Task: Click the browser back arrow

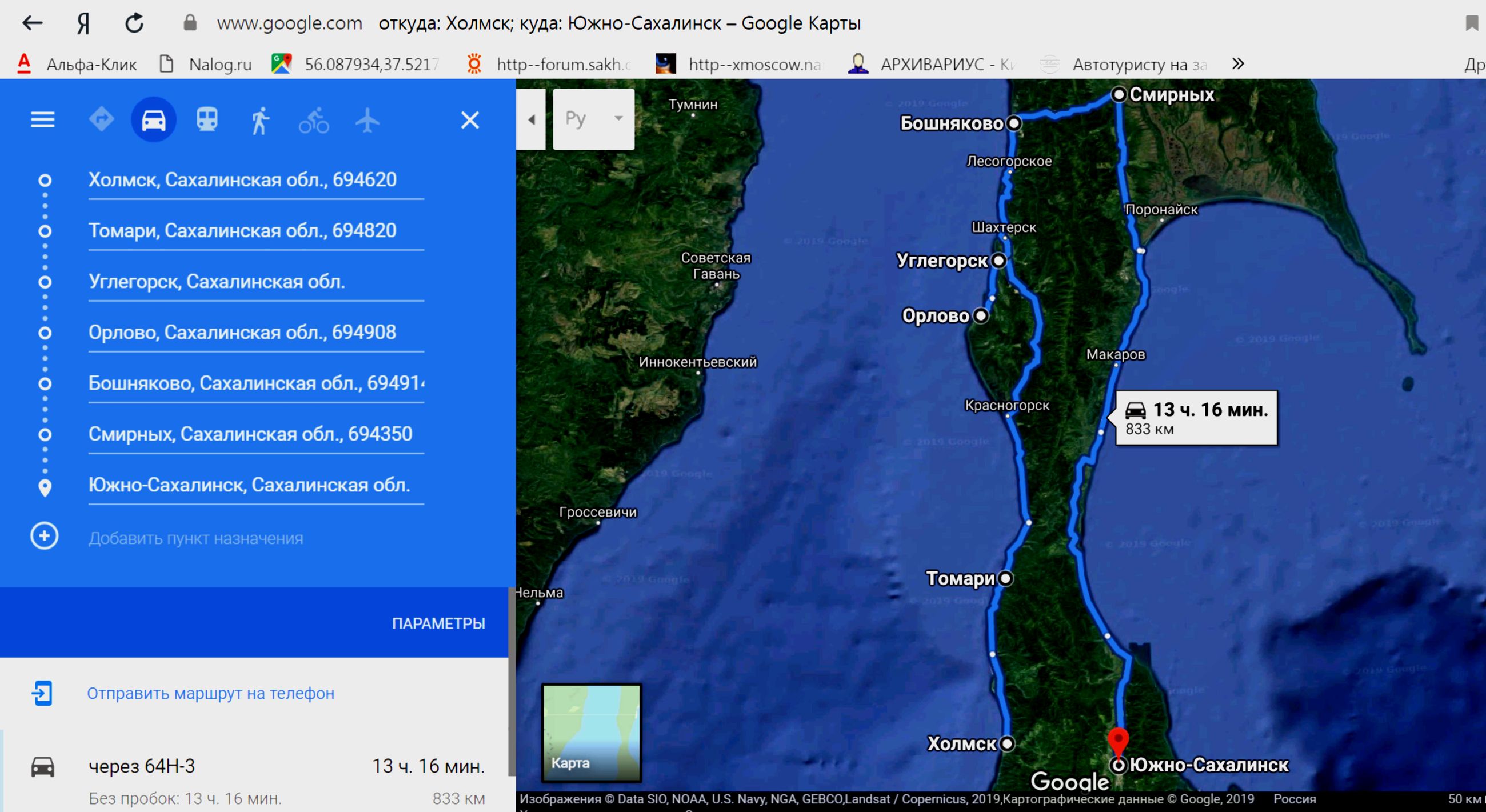Action: click(x=33, y=23)
